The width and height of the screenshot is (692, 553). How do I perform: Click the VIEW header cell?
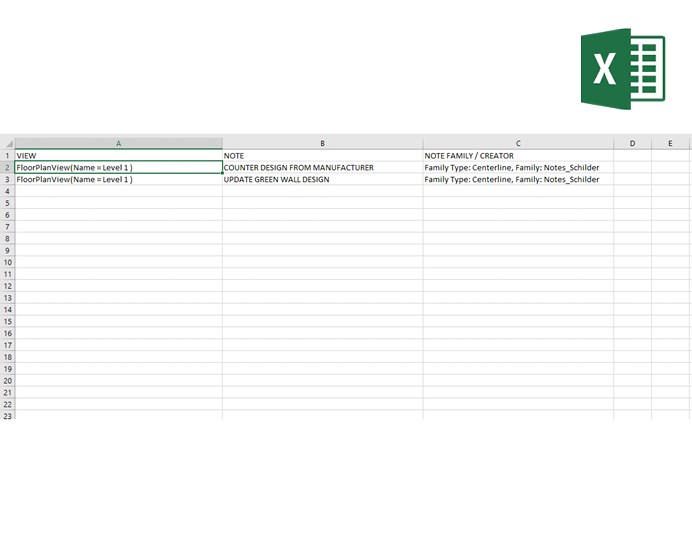click(118, 156)
